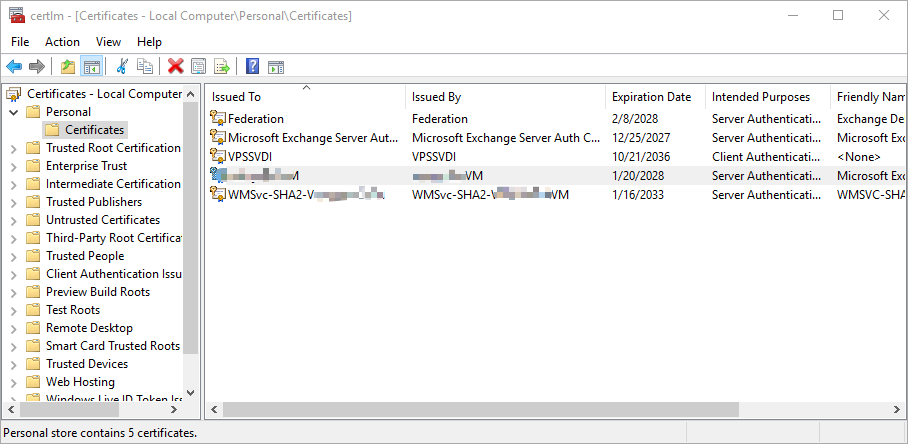Click the Federation certificate icon
This screenshot has width=908, height=444.
point(218,119)
